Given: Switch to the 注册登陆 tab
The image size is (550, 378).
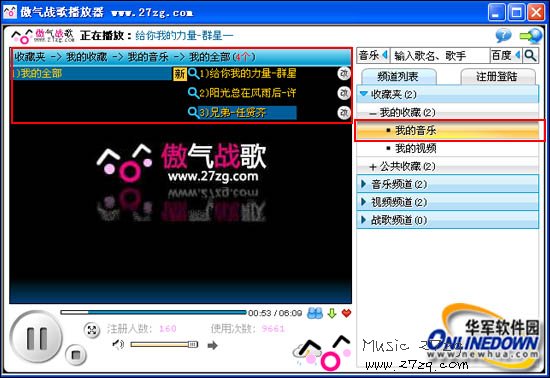Looking at the screenshot, I should click(x=497, y=76).
